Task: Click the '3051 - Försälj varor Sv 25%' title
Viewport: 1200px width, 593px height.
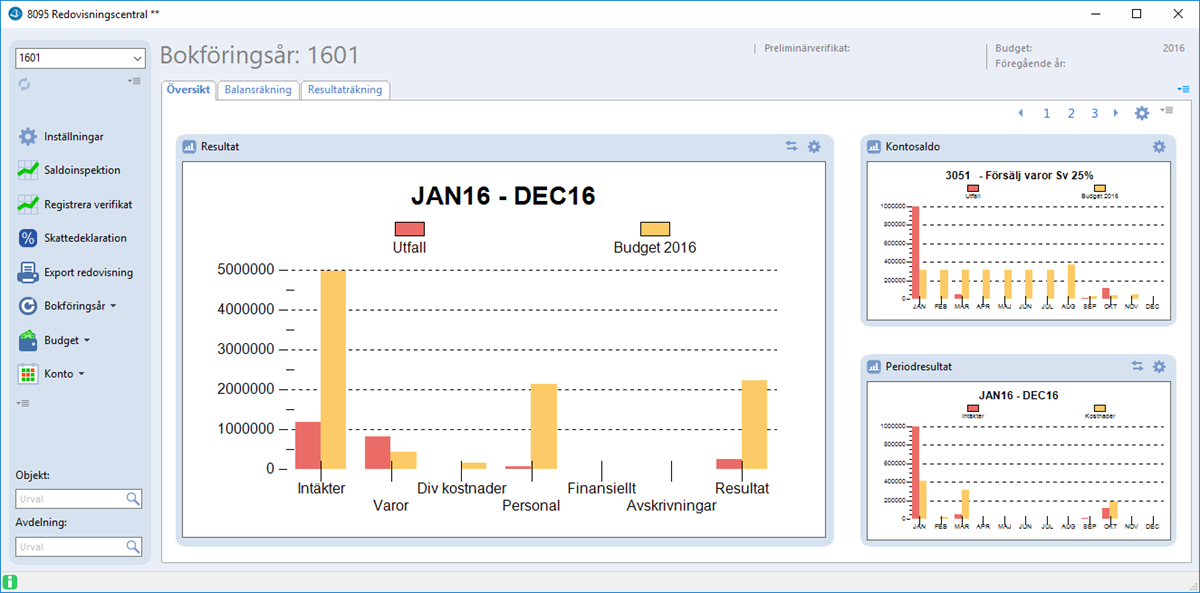Action: coord(1019,175)
